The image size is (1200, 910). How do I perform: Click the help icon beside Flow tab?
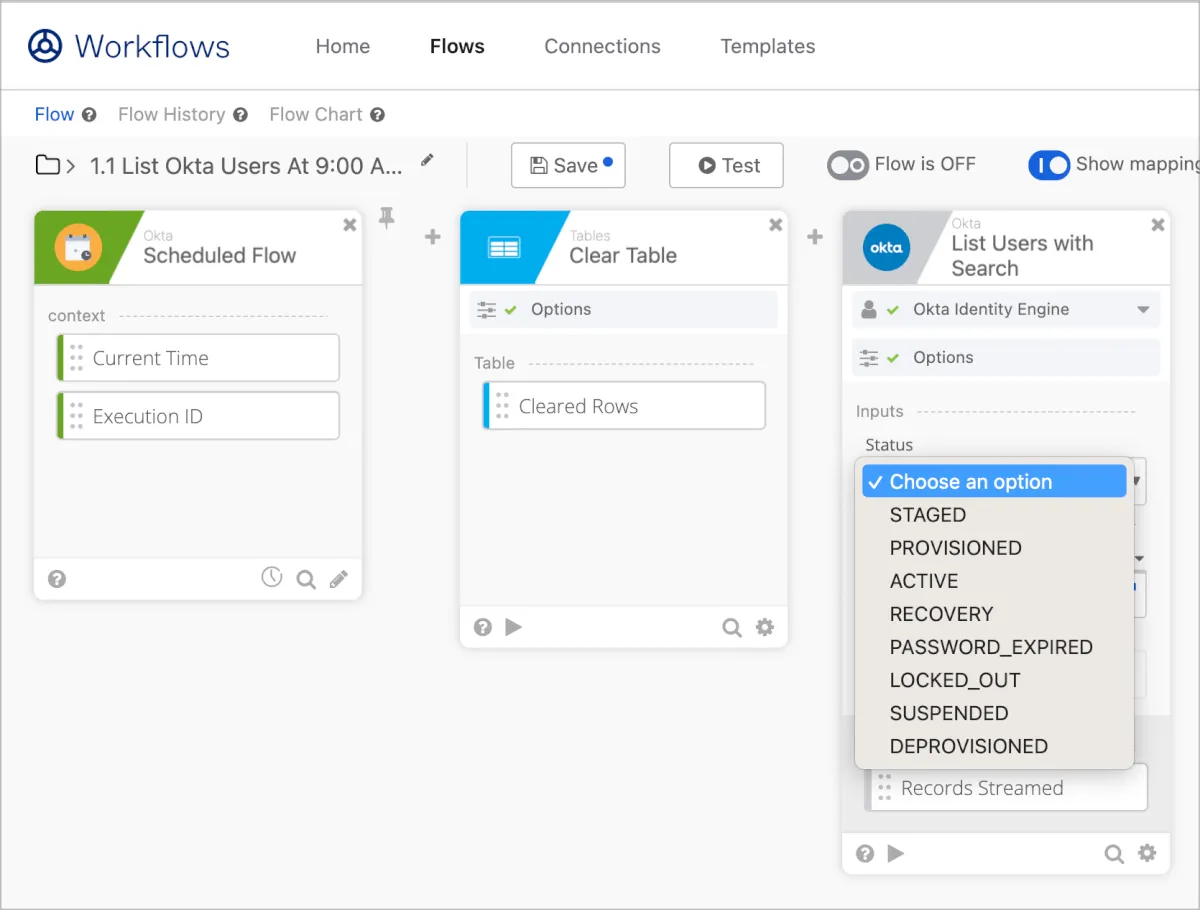[89, 115]
